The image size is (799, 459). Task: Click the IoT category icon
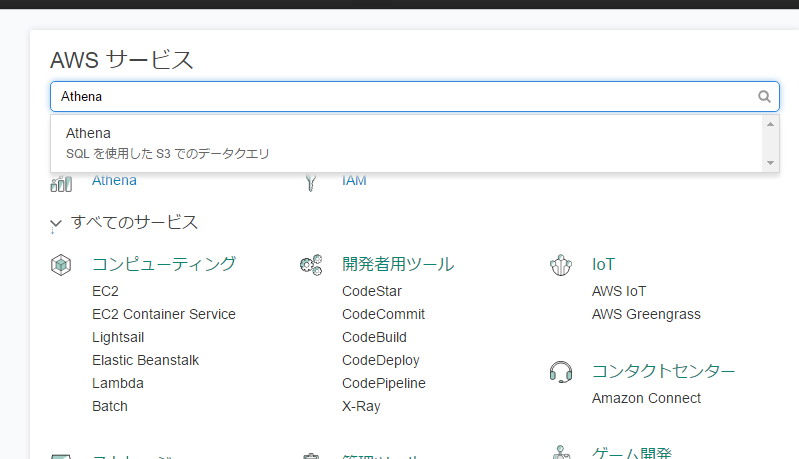coord(561,265)
